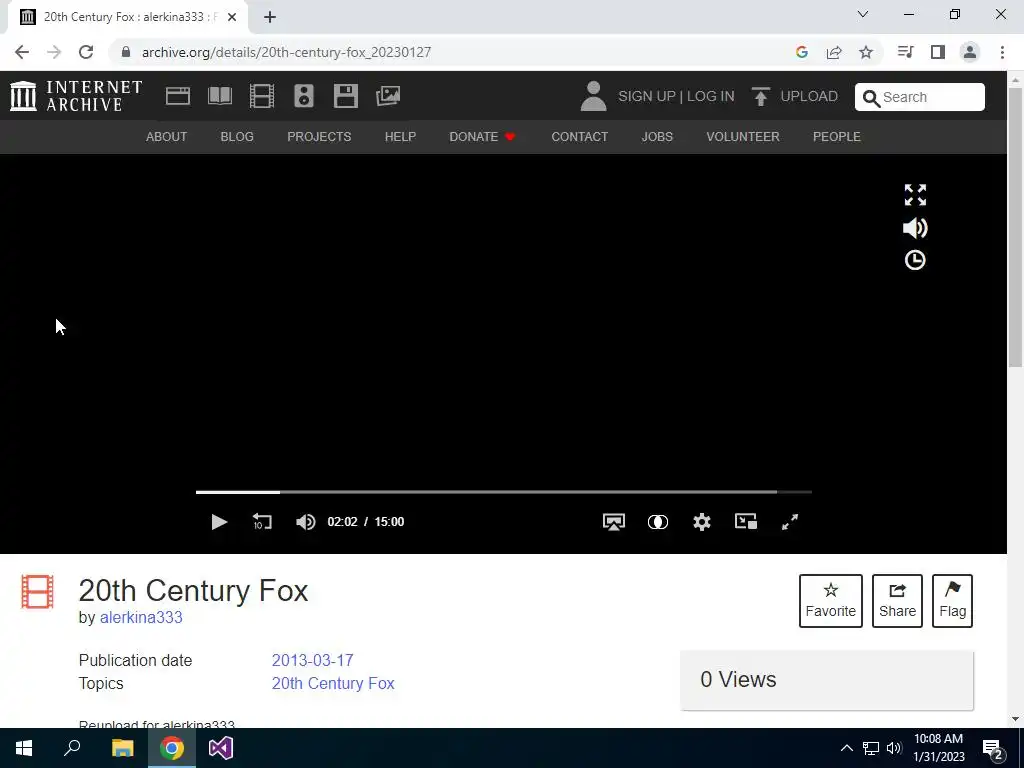
Task: Click the user avatar icon
Action: [x=593, y=96]
